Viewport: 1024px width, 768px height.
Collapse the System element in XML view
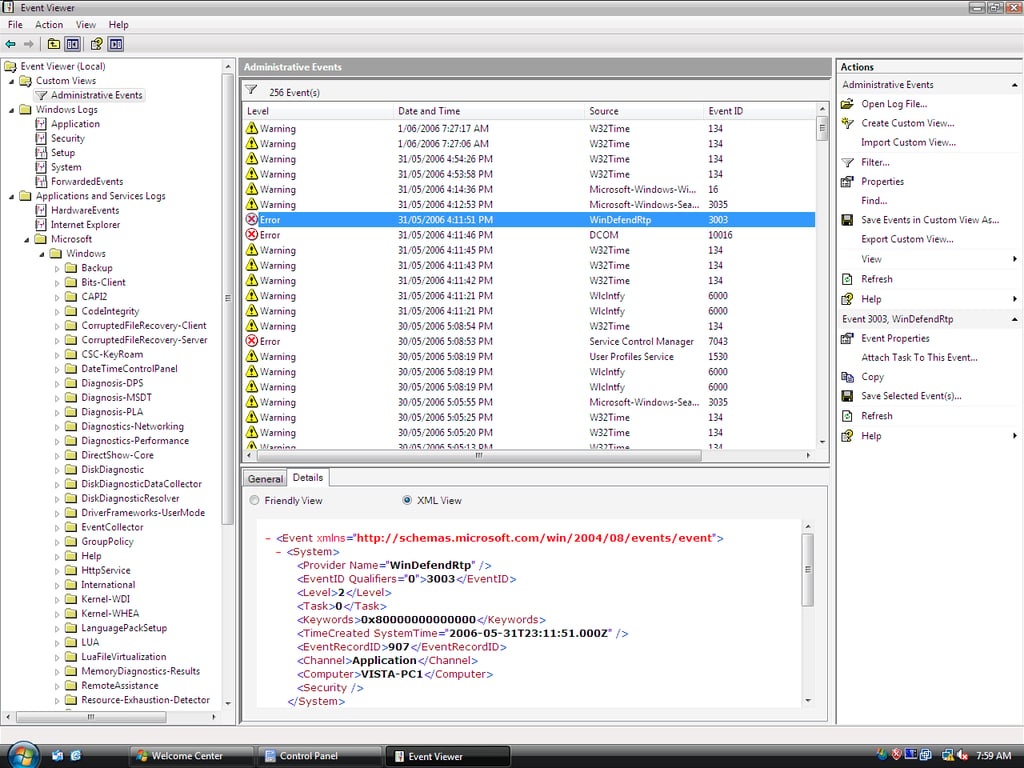pos(278,552)
